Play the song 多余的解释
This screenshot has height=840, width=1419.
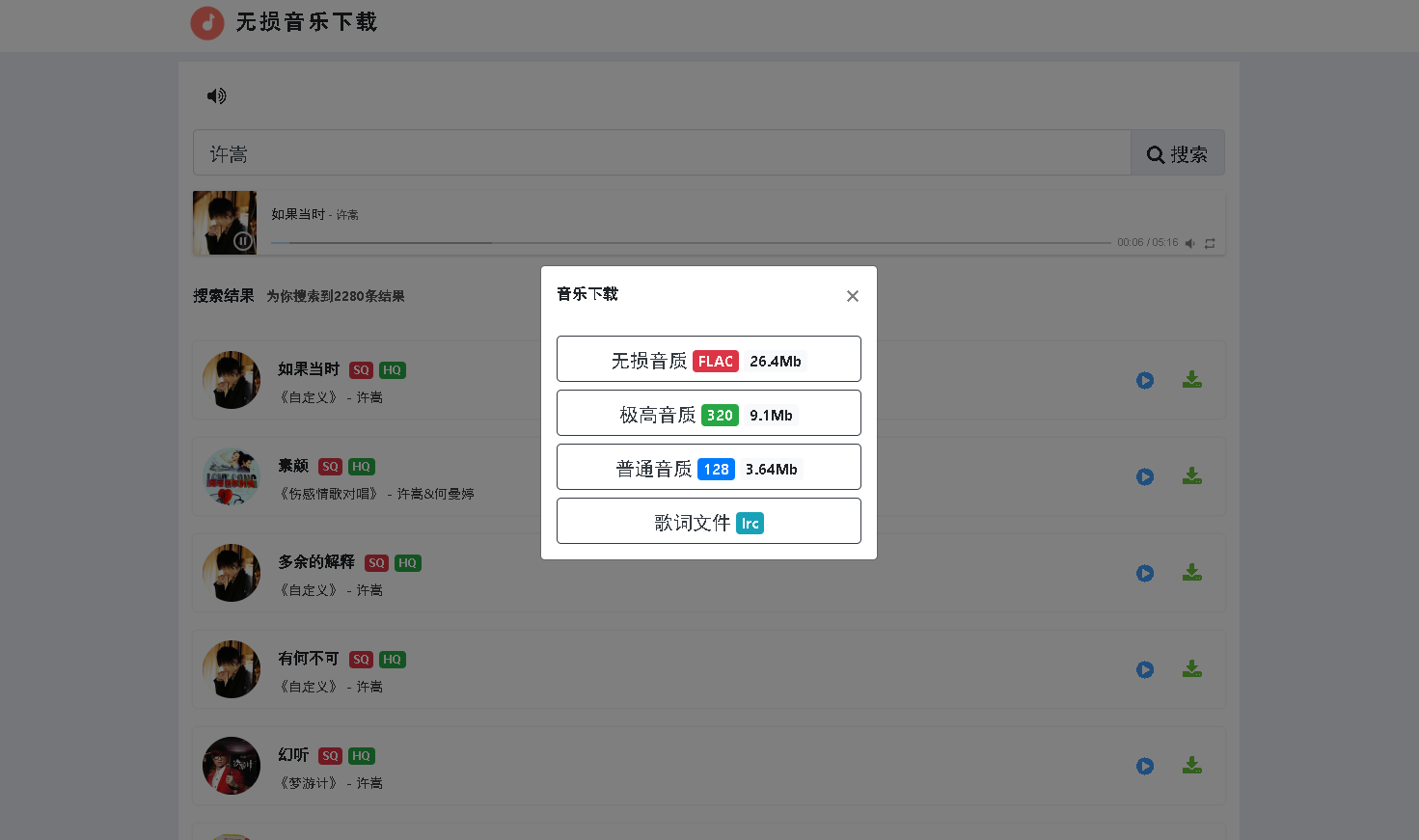(x=1144, y=573)
